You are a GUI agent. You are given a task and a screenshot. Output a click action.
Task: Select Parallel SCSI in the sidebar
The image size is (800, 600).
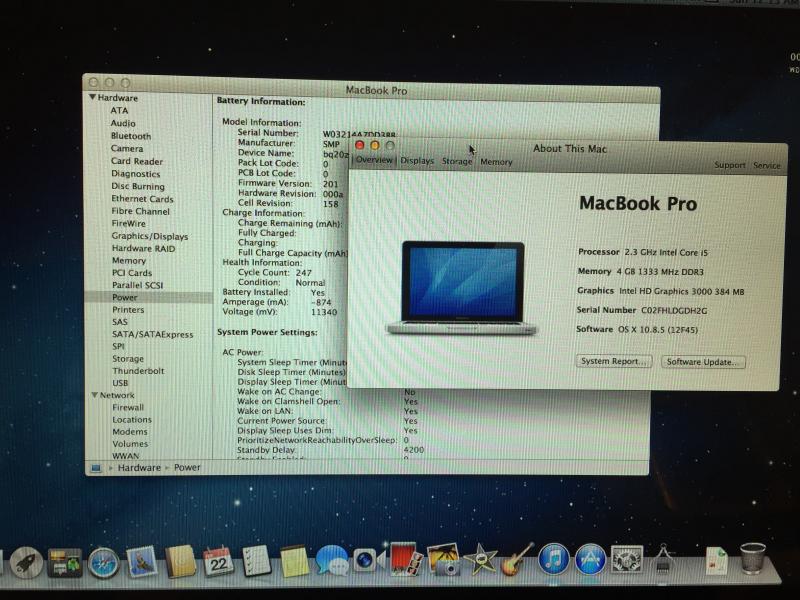(138, 285)
